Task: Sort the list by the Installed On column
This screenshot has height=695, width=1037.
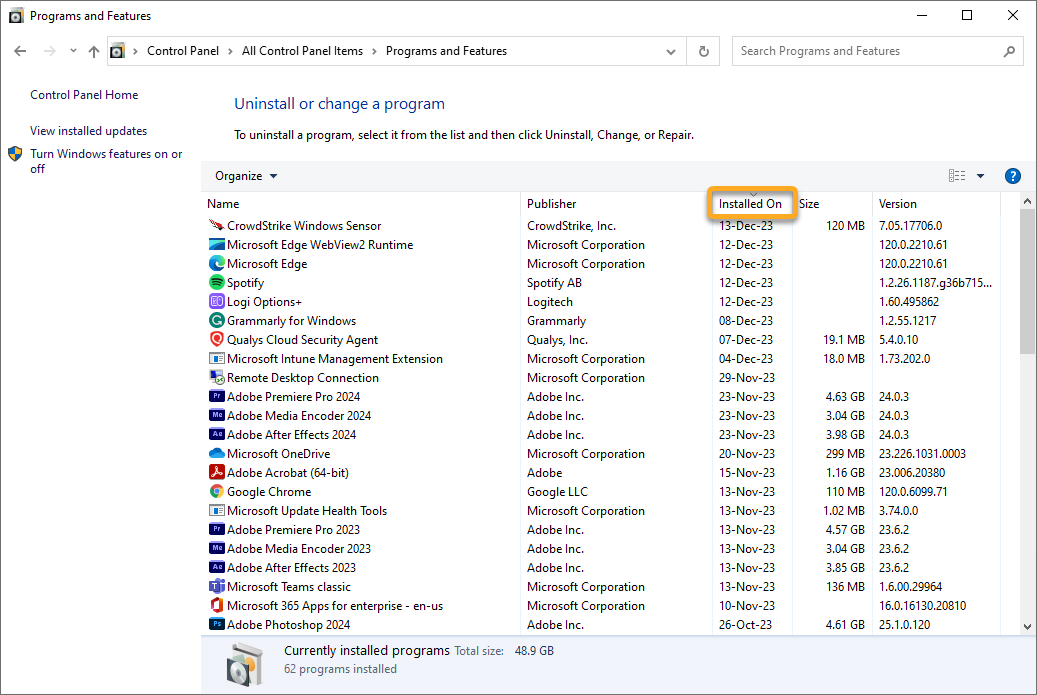Action: pos(750,204)
